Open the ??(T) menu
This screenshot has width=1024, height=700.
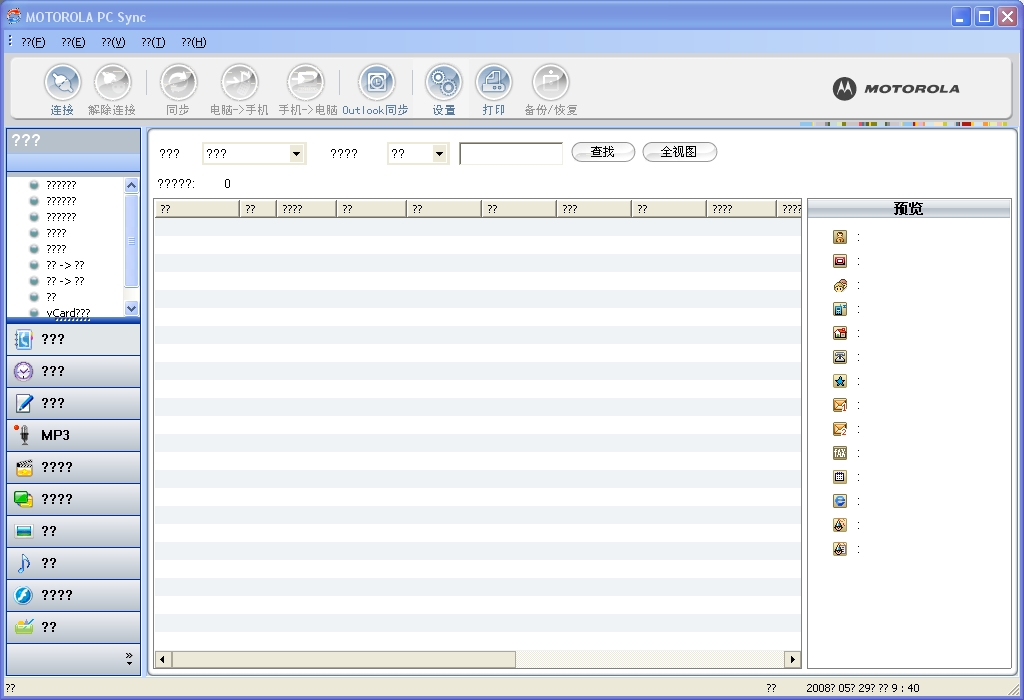pyautogui.click(x=153, y=42)
